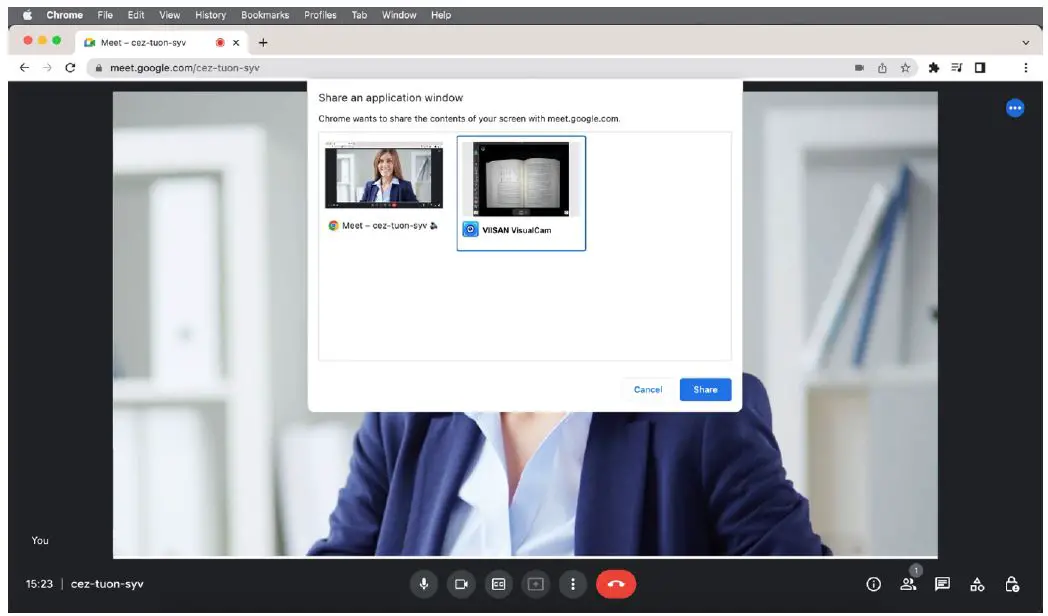Open meeting details info icon

click(x=873, y=584)
